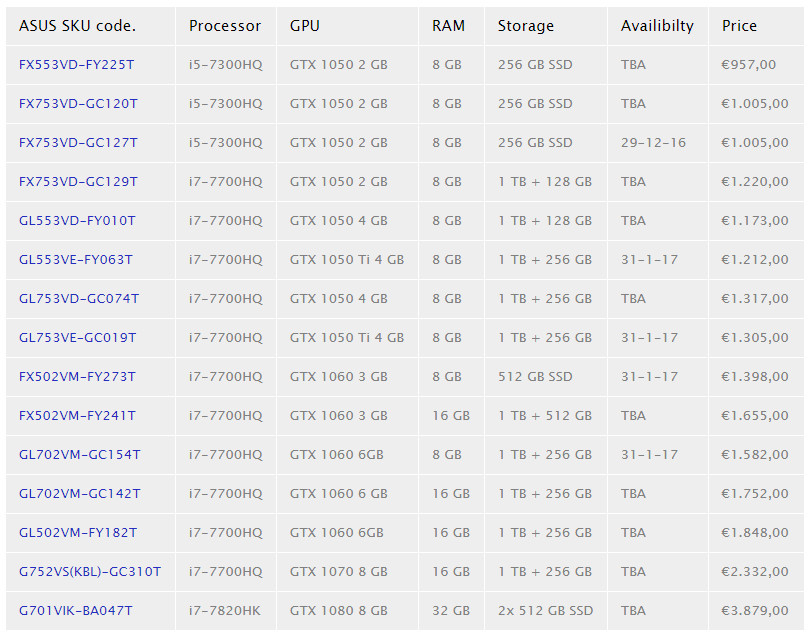The height and width of the screenshot is (635, 808).
Task: Open the FX553VD-FY225T SKU link
Action: pos(76,65)
